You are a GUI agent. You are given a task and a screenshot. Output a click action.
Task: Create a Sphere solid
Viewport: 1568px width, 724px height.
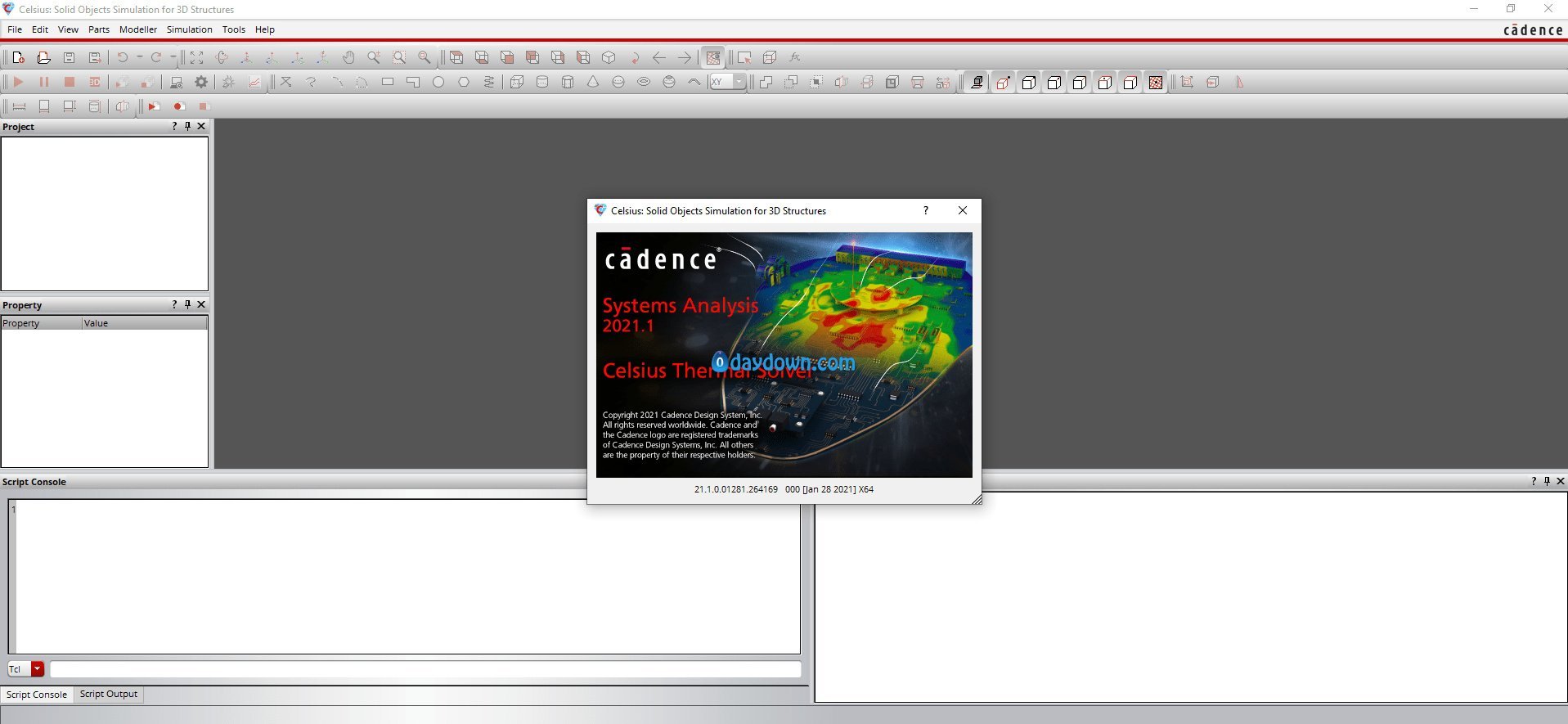coord(618,82)
